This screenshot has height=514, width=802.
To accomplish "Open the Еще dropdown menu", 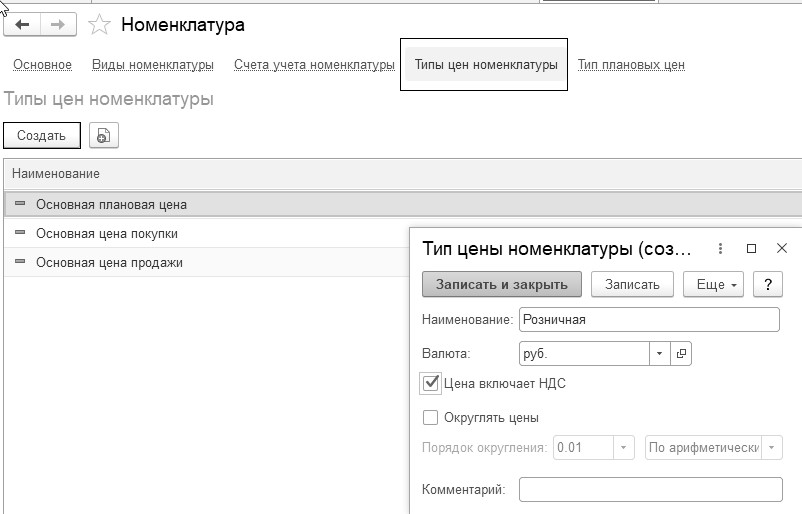I will pos(714,284).
